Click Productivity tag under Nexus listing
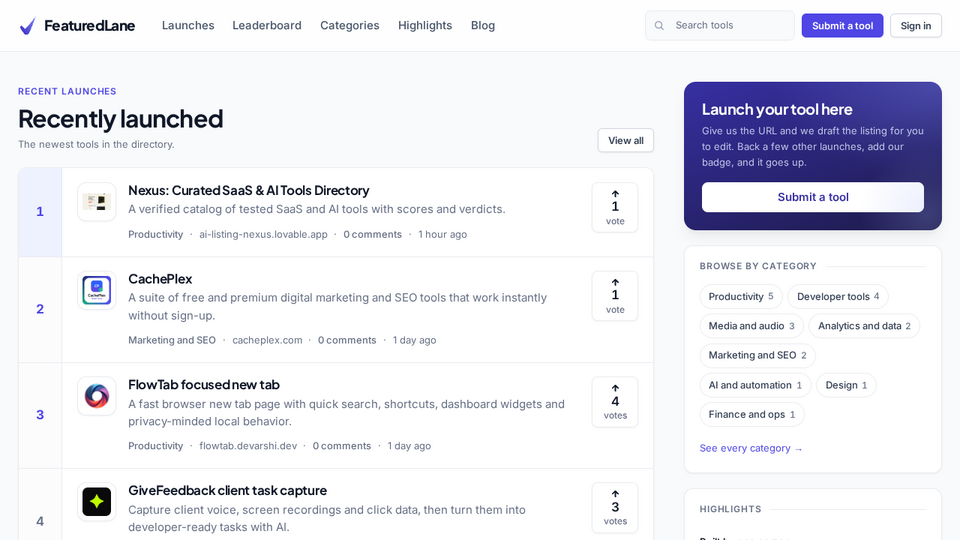Viewport: 960px width, 540px height. click(x=156, y=234)
